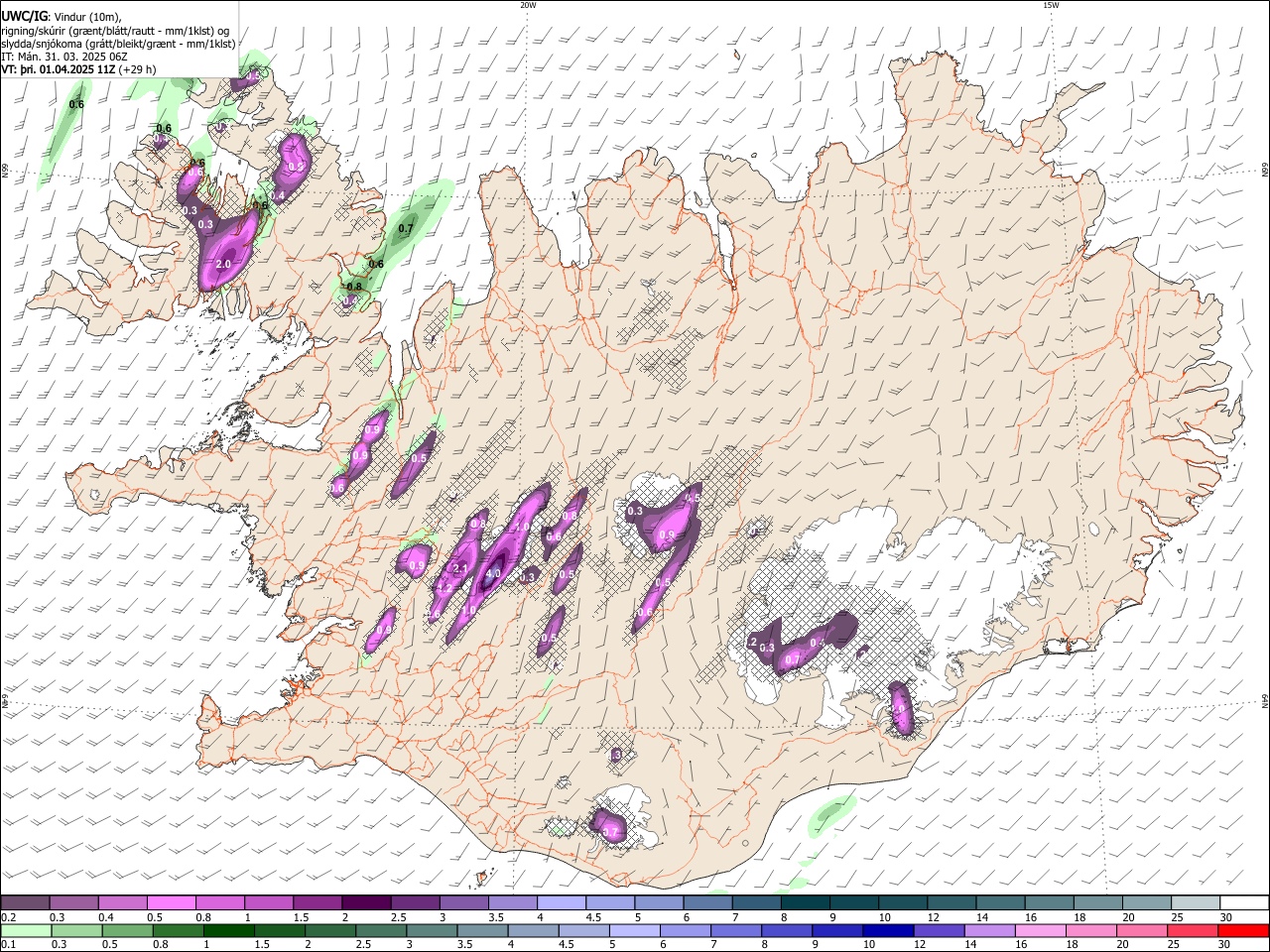Image resolution: width=1270 pixels, height=952 pixels.
Task: Select the bright pink 0.5–0.8 swatch, upper legend row
Action: pos(173,902)
